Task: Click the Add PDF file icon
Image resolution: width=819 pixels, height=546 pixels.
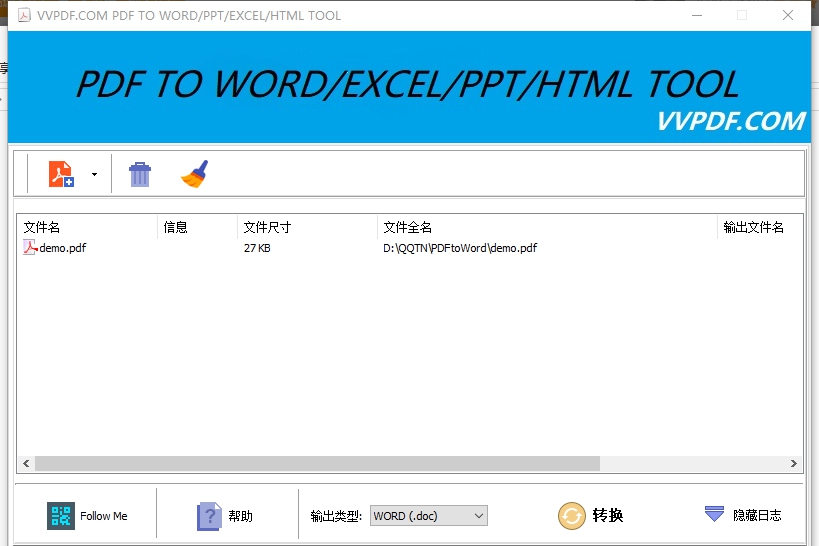Action: pyautogui.click(x=61, y=174)
